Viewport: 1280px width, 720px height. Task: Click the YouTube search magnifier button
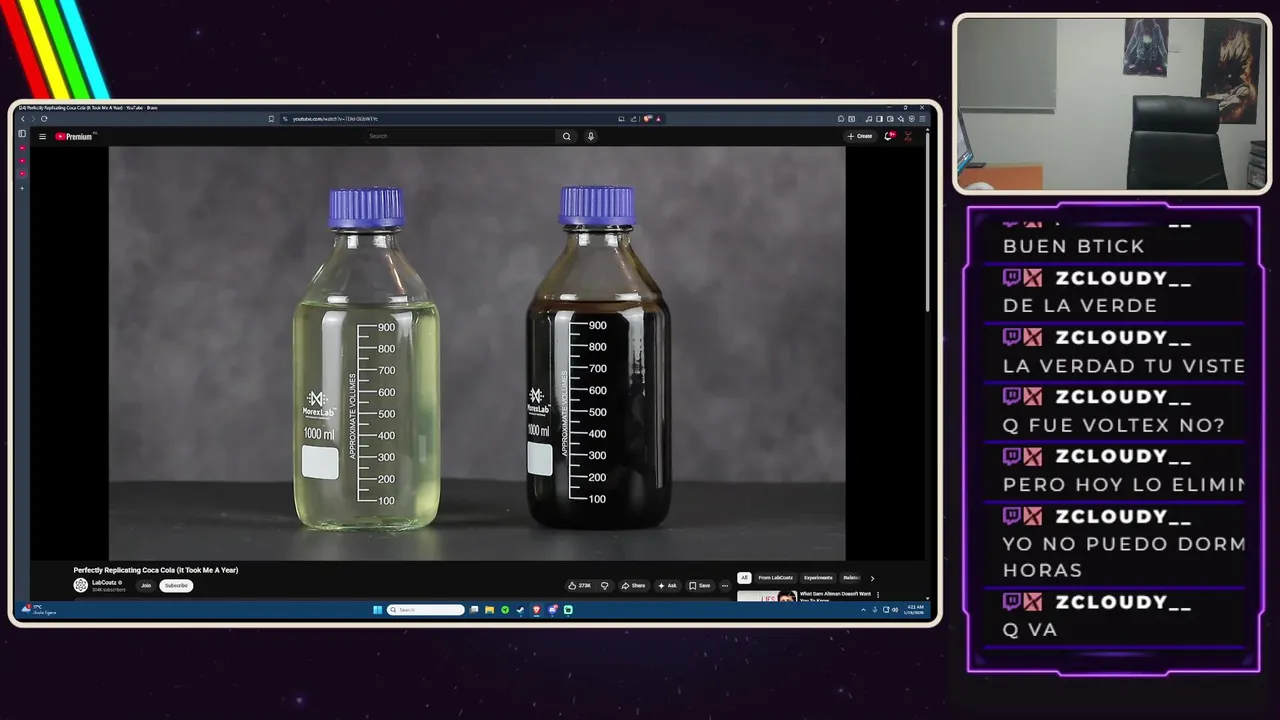[566, 136]
